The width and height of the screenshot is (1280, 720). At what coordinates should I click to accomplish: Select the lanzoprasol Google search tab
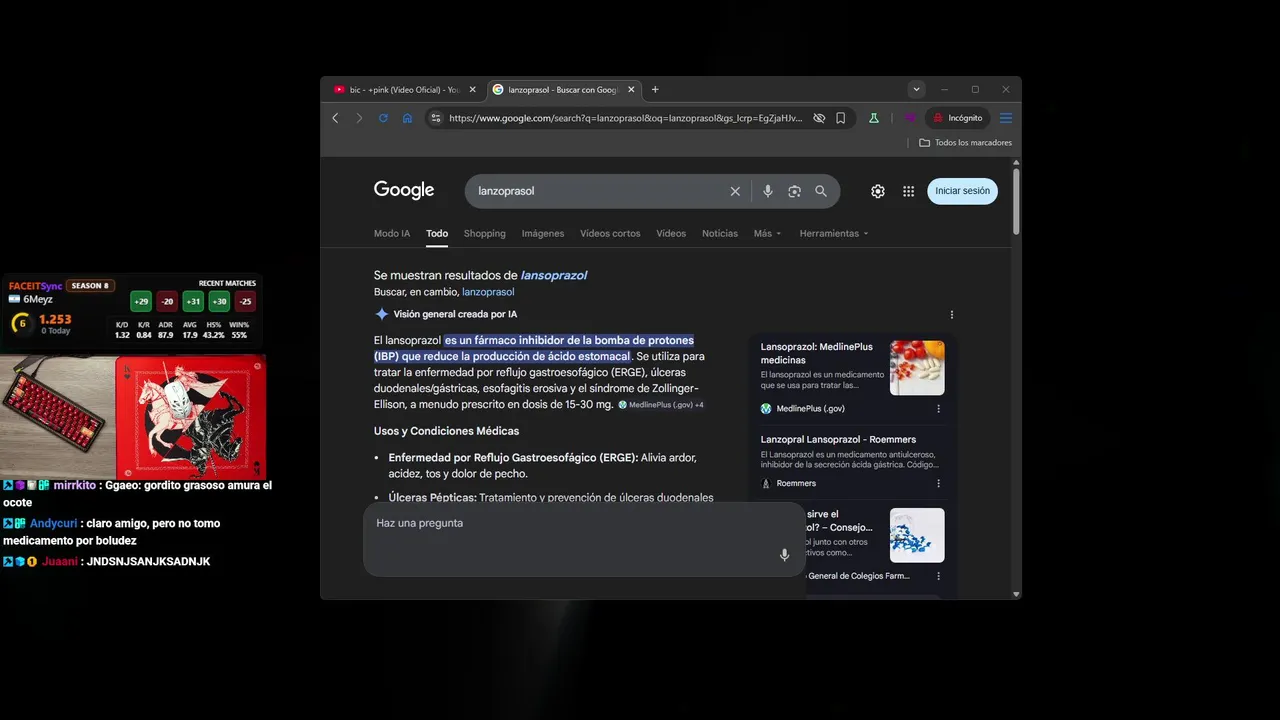pyautogui.click(x=563, y=90)
